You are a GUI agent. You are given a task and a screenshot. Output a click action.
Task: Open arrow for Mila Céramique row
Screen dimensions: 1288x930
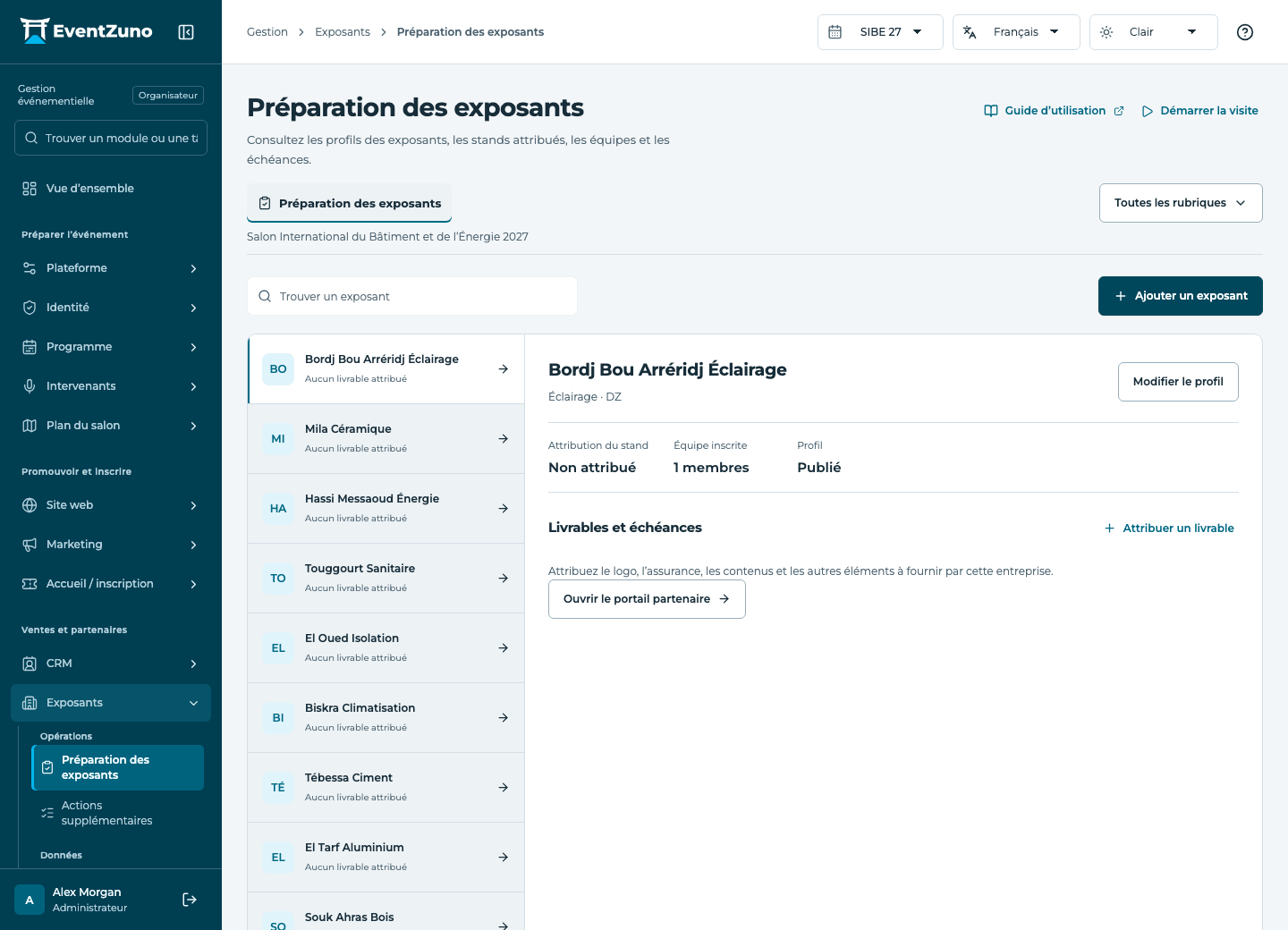pos(504,439)
